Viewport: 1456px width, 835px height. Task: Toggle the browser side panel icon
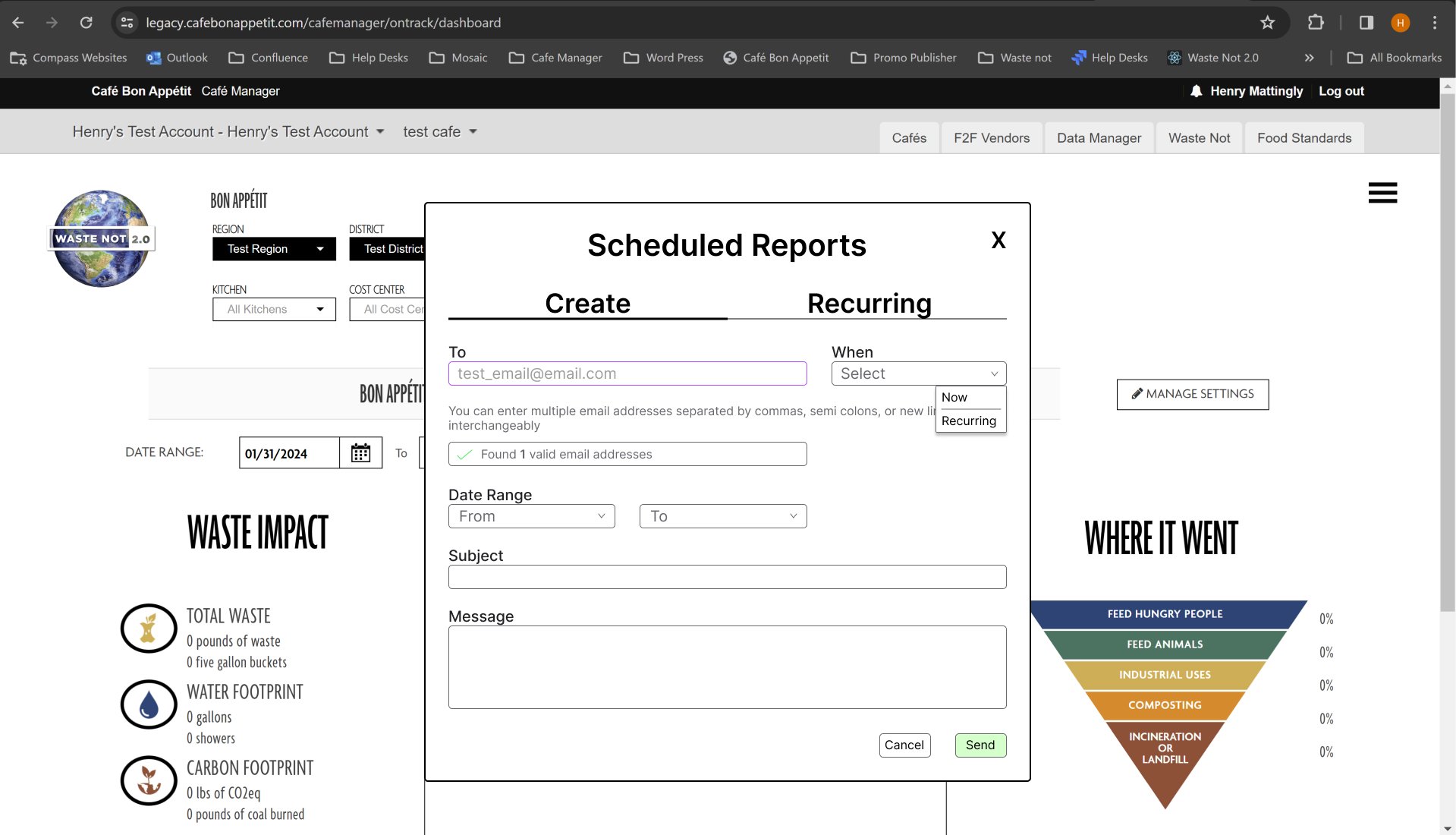coord(1366,23)
